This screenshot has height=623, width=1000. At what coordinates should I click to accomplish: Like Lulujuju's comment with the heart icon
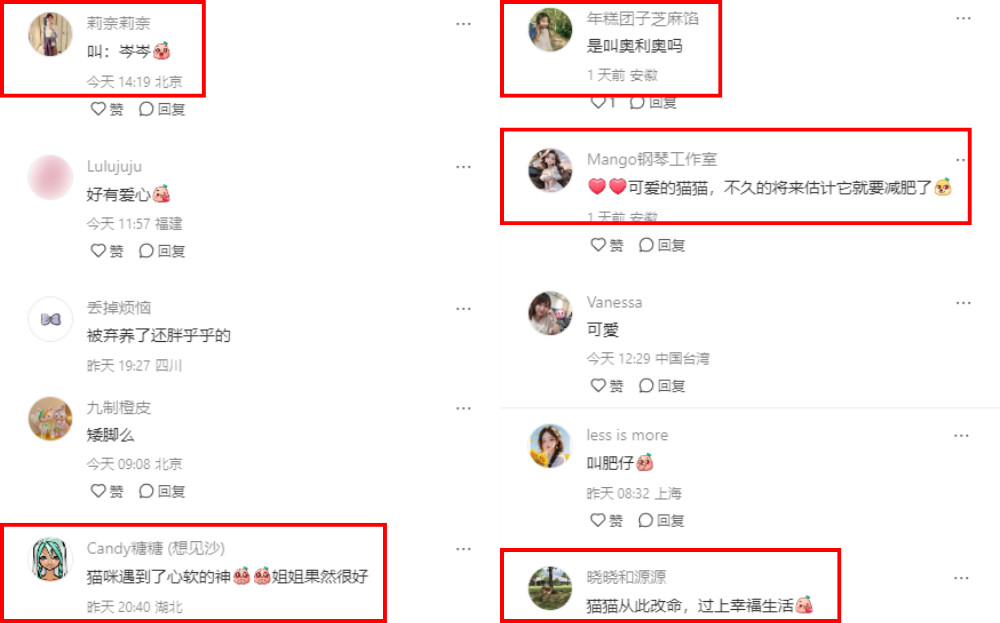(98, 251)
